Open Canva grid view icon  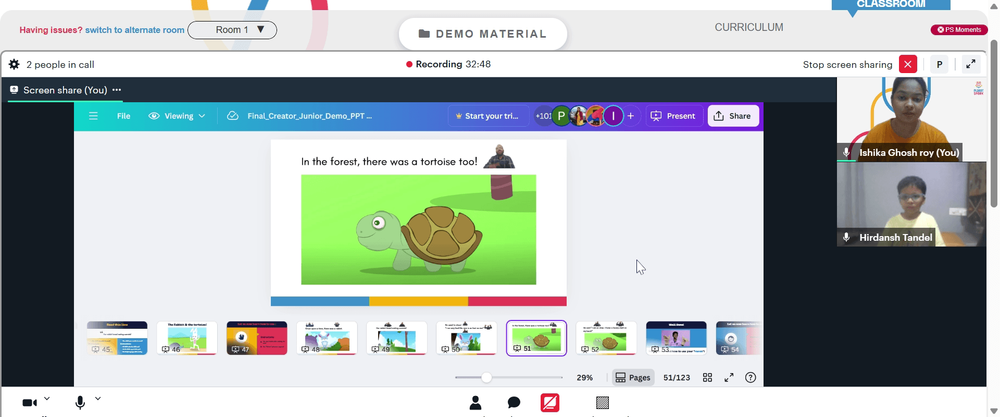coord(707,377)
